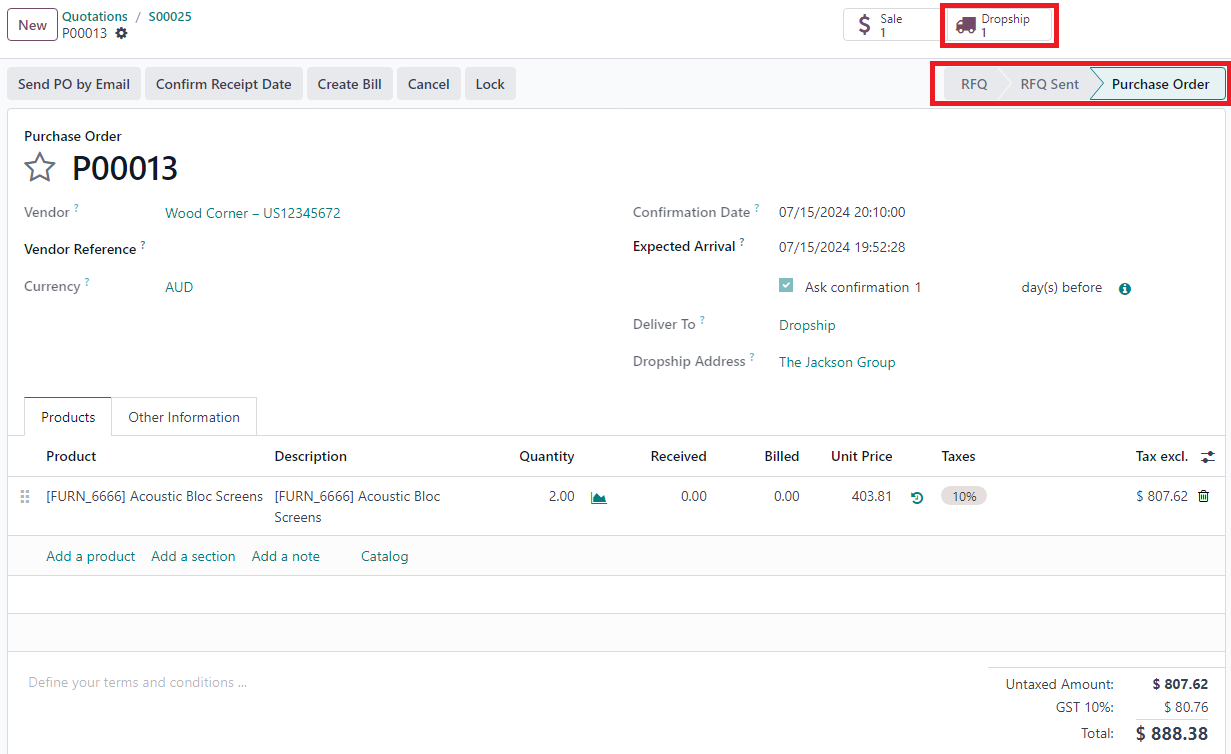Click the 10% tax tag
The width and height of the screenshot is (1231, 754).
[963, 496]
